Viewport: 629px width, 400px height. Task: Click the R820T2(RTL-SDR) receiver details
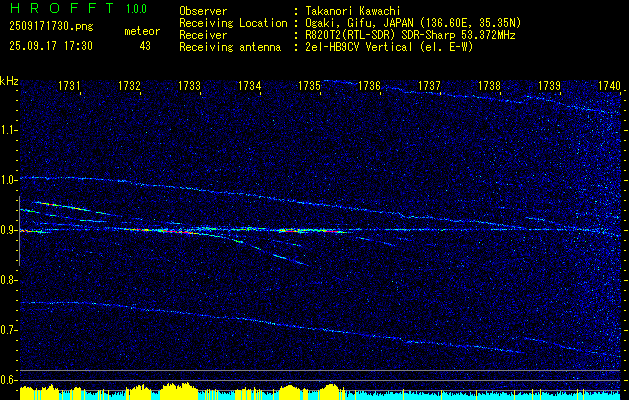tap(410, 35)
